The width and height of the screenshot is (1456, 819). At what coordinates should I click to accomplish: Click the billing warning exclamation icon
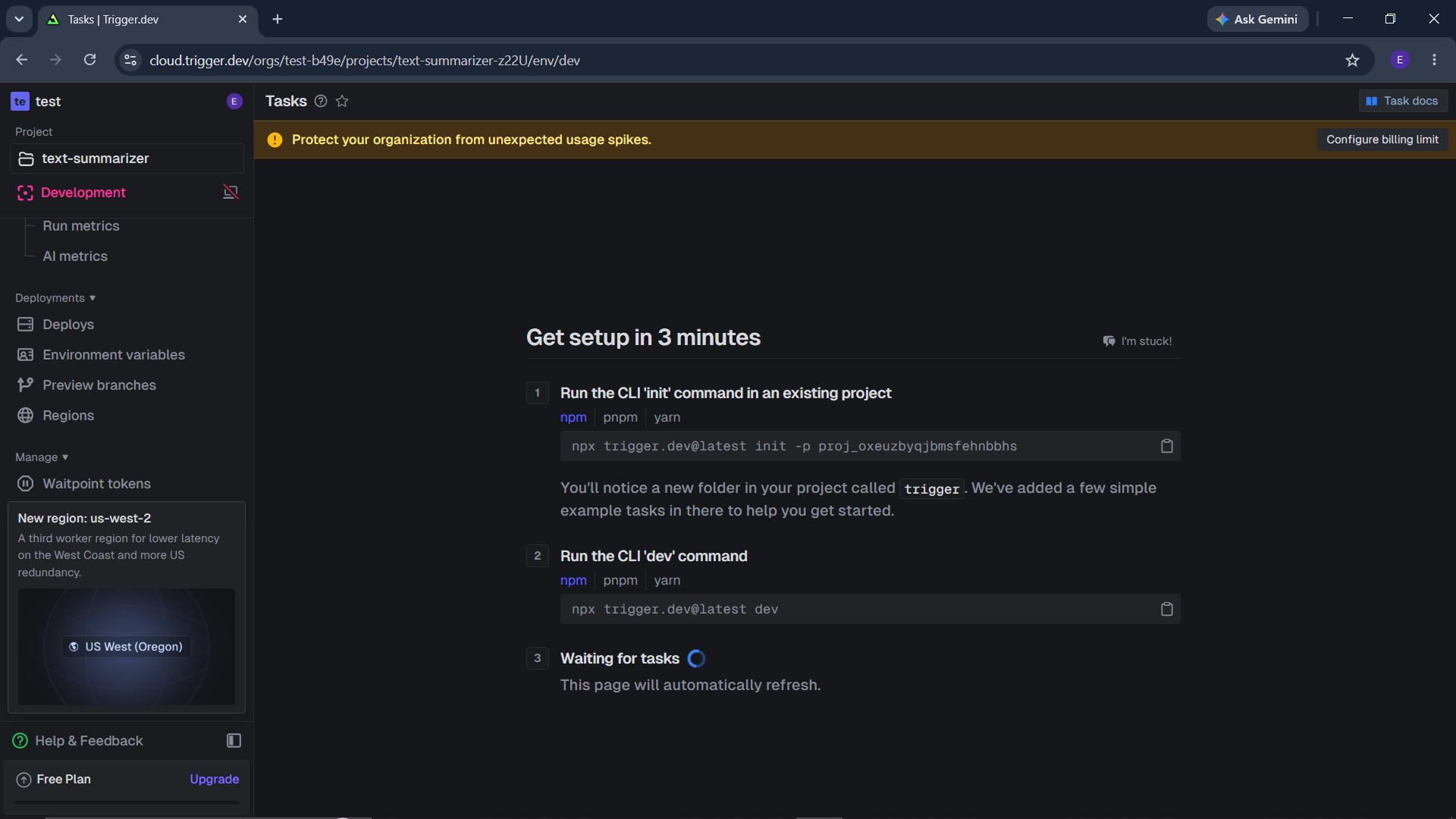point(275,140)
